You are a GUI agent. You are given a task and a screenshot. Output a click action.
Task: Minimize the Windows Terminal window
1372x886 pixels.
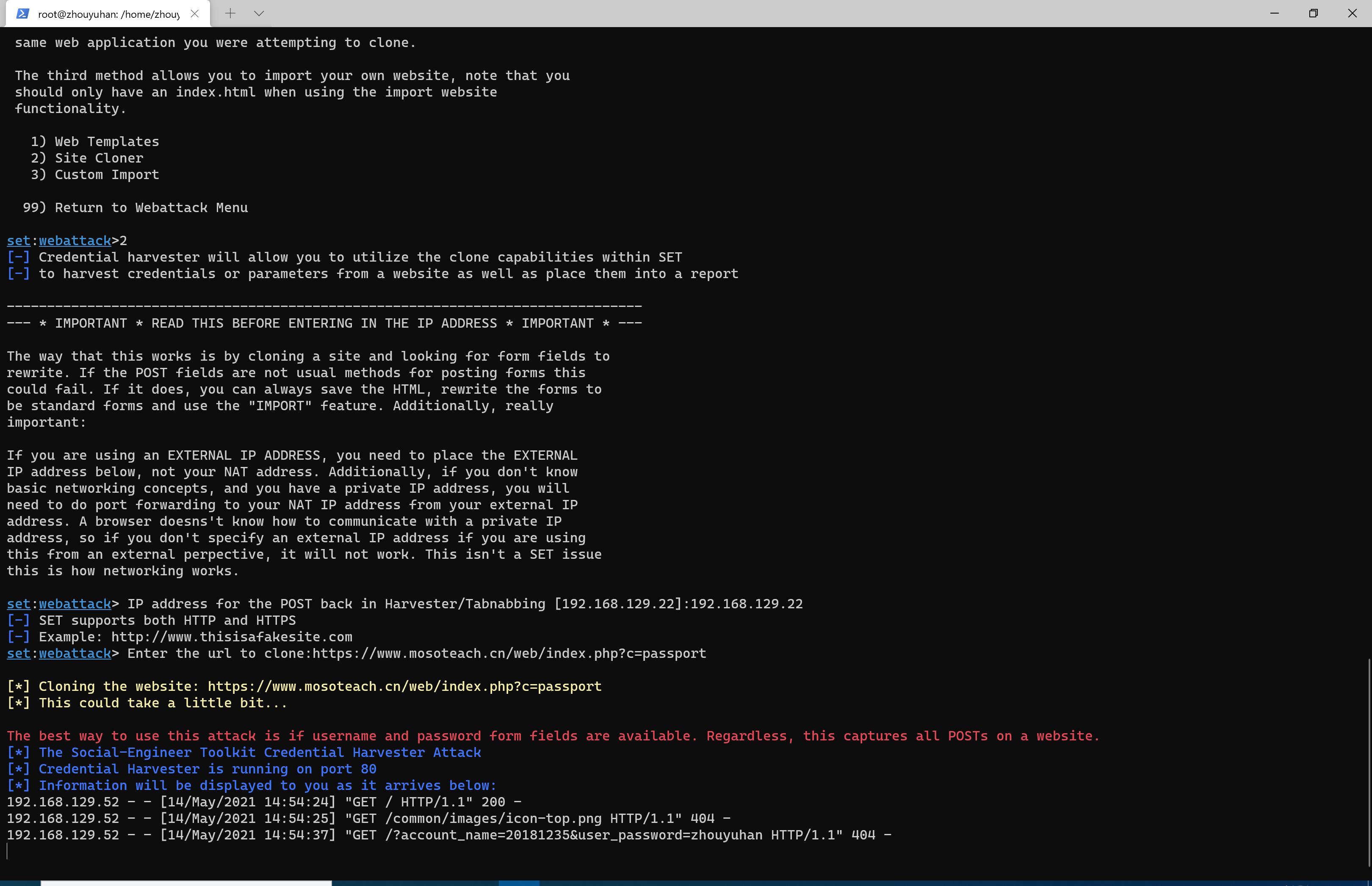pos(1275,13)
